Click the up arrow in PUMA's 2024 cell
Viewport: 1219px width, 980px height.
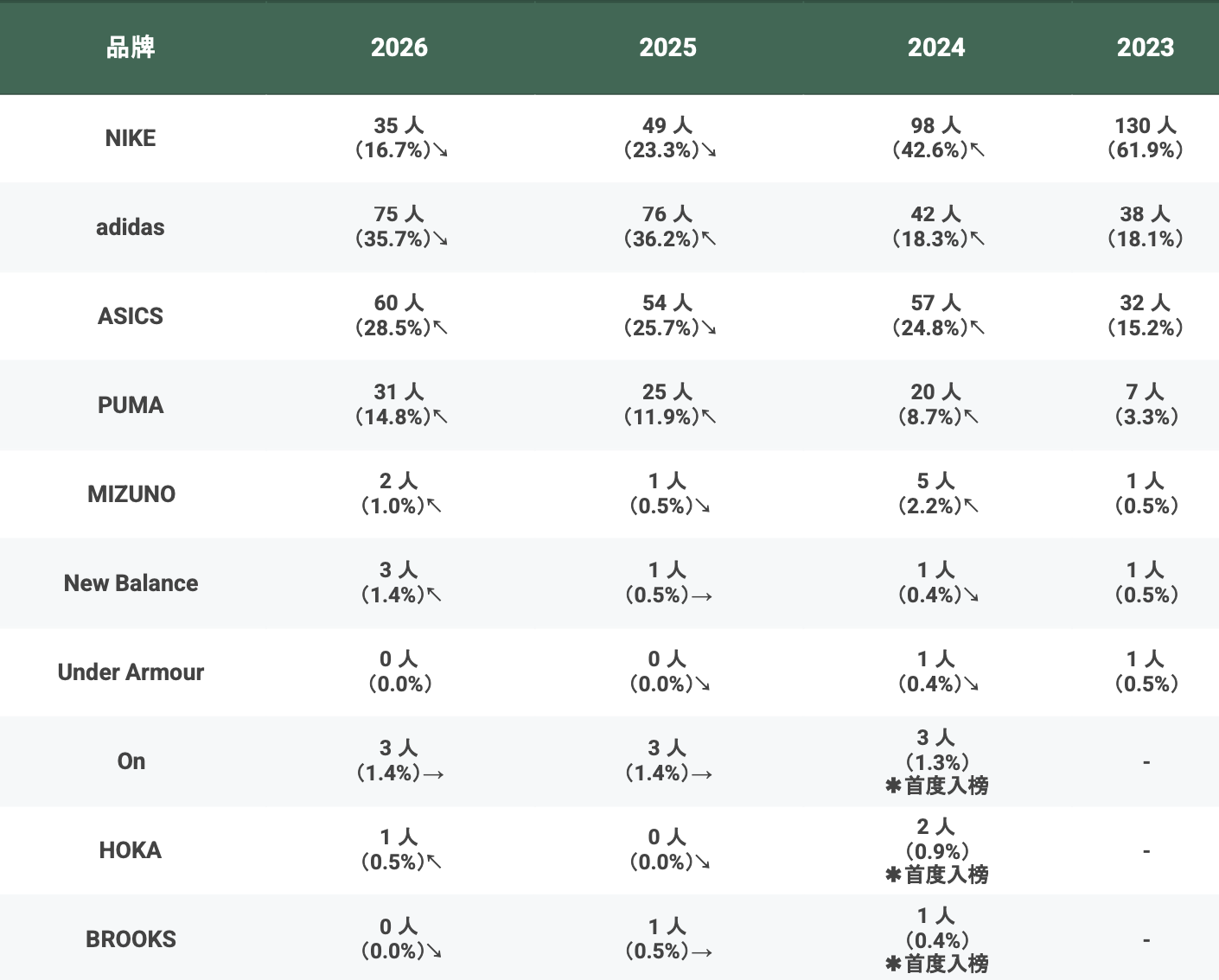pyautogui.click(x=972, y=417)
